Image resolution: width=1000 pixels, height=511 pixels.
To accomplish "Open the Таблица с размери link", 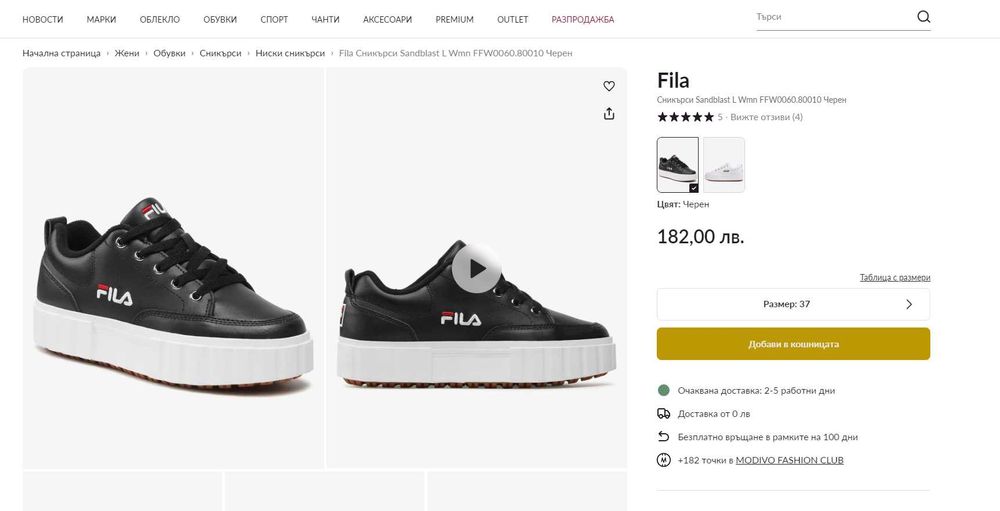I will 894,278.
